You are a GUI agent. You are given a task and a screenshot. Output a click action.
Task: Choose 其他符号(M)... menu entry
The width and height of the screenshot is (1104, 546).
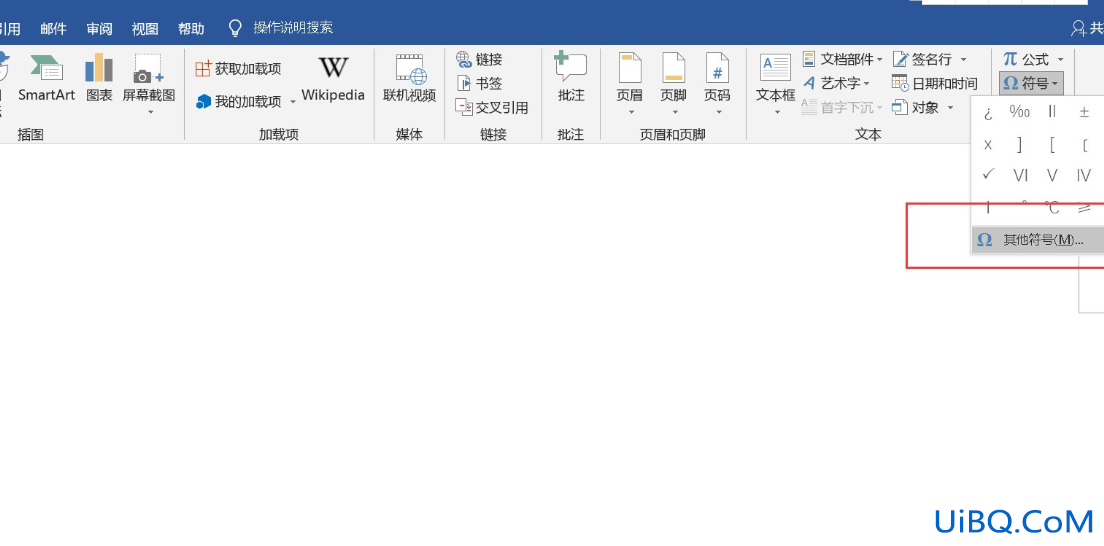[x=1037, y=240]
